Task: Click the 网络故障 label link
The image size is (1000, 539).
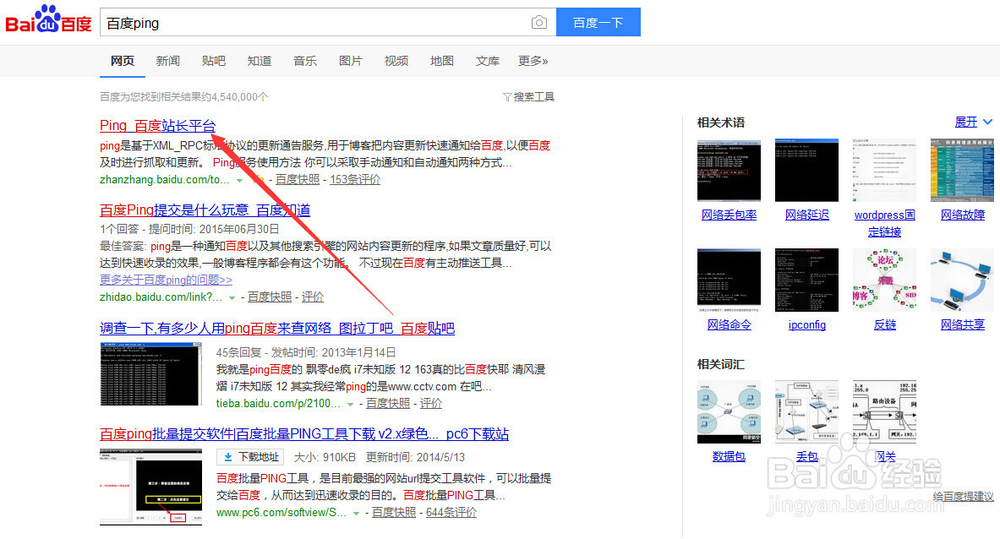Action: pyautogui.click(x=962, y=216)
